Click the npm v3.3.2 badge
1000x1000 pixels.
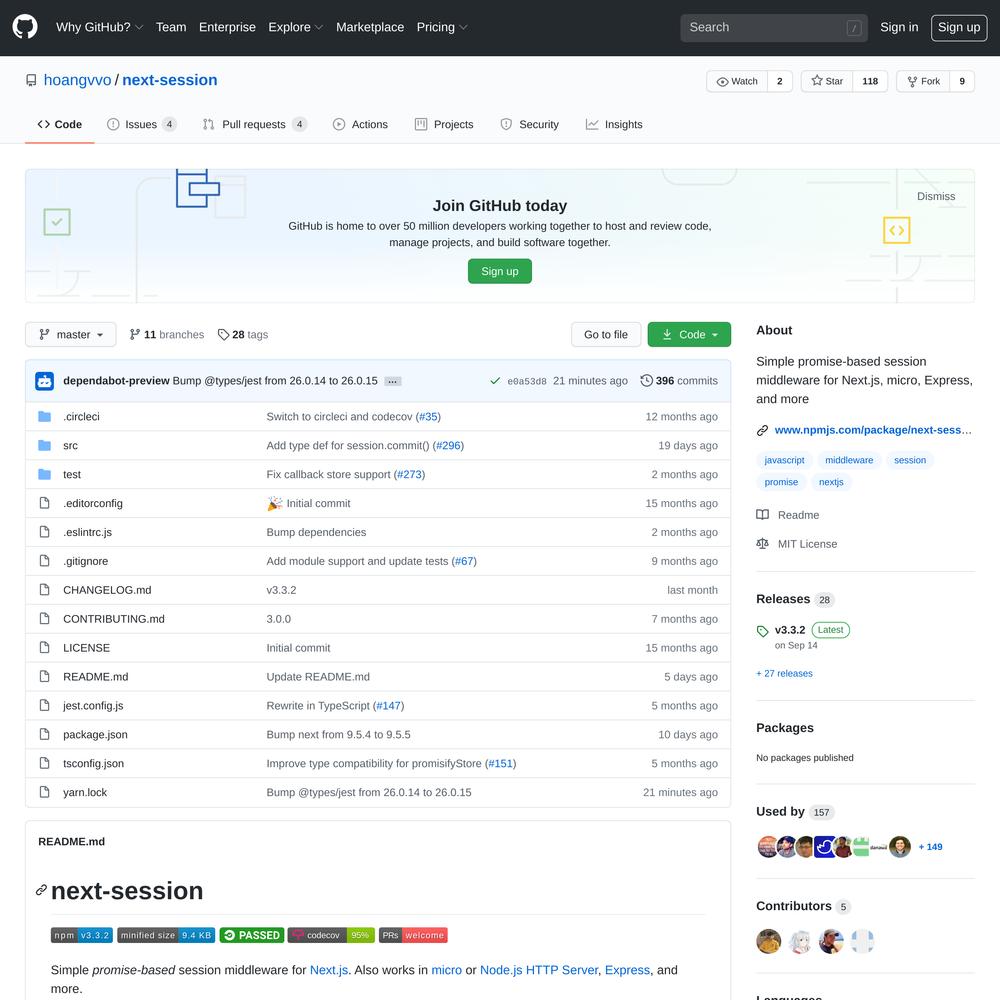pyautogui.click(x=82, y=935)
